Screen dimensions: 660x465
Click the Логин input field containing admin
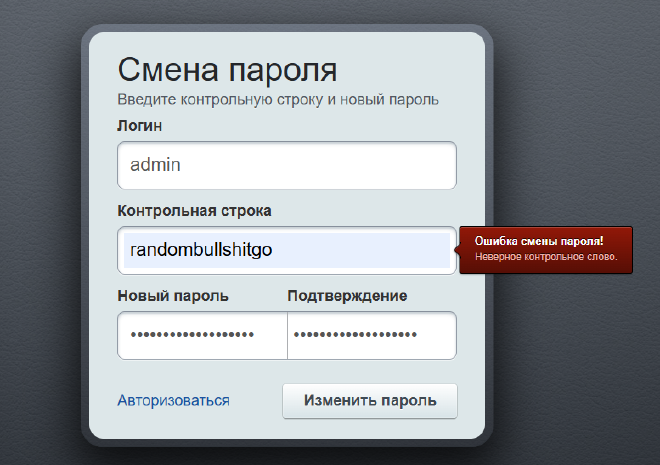pos(287,165)
